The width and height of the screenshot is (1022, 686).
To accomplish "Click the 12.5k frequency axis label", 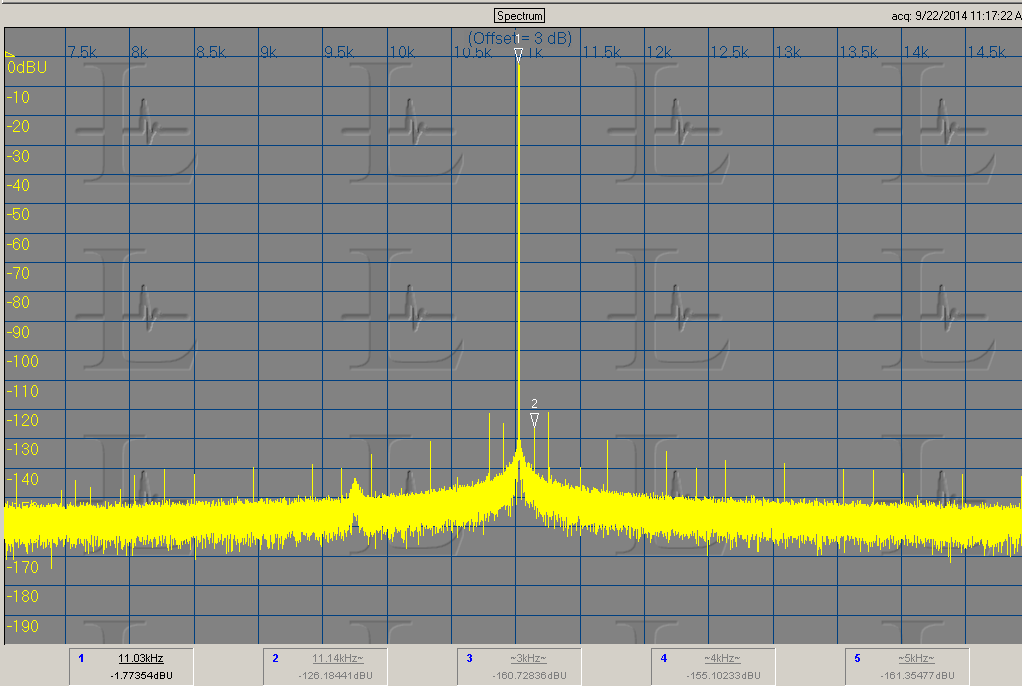I will [729, 52].
